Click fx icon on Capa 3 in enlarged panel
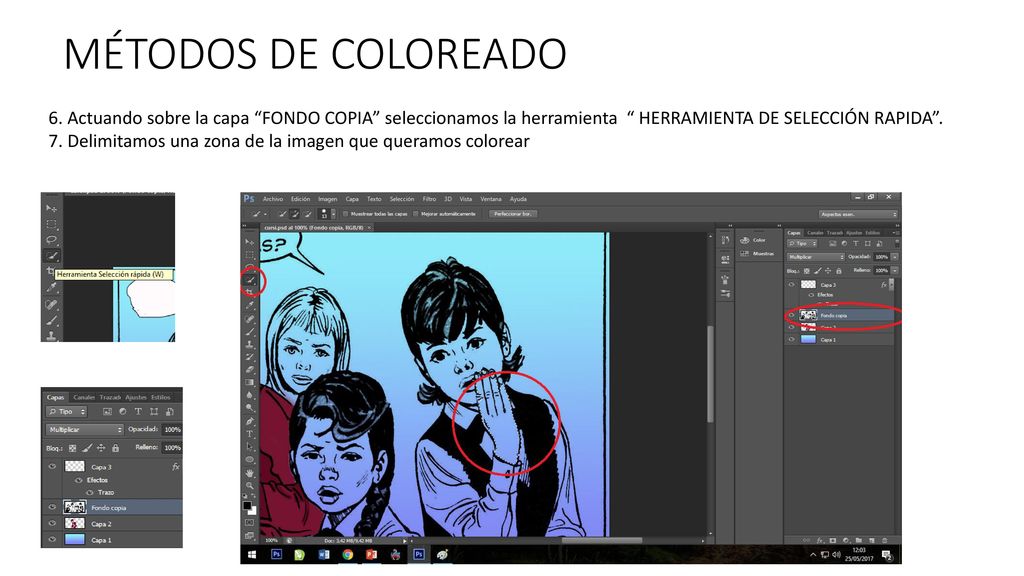 [x=176, y=466]
